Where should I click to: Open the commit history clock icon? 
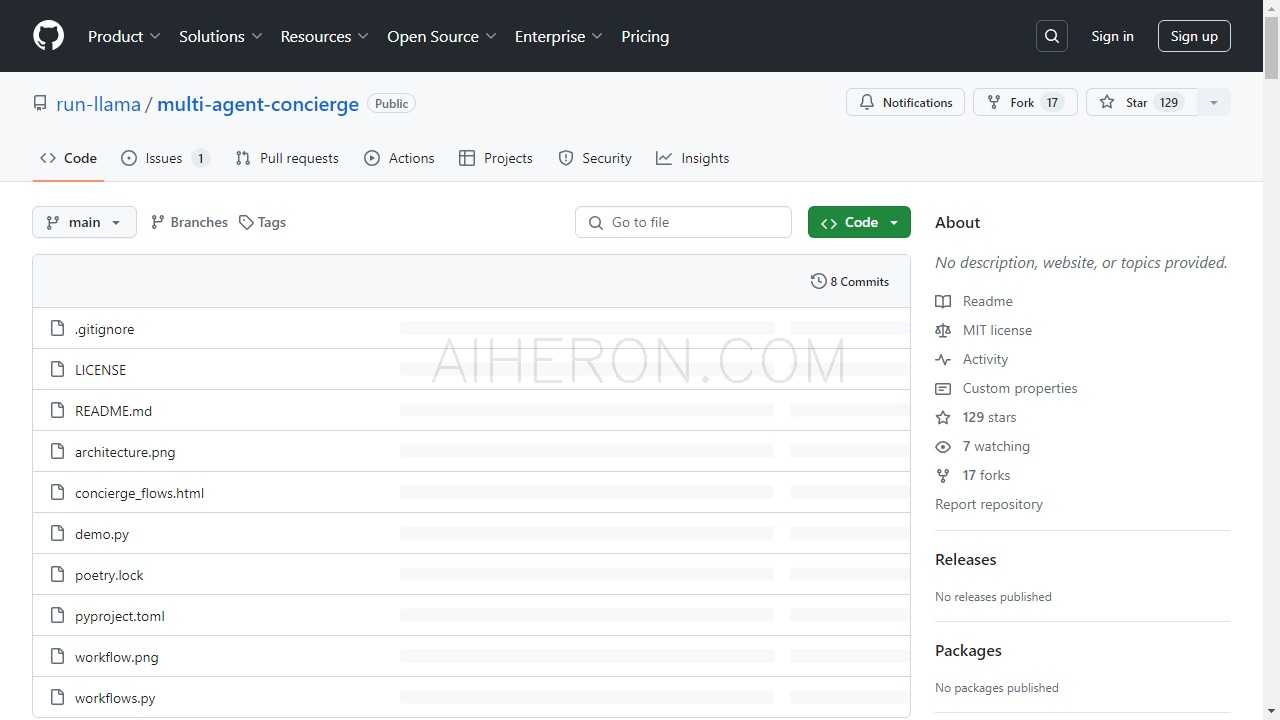pos(819,281)
